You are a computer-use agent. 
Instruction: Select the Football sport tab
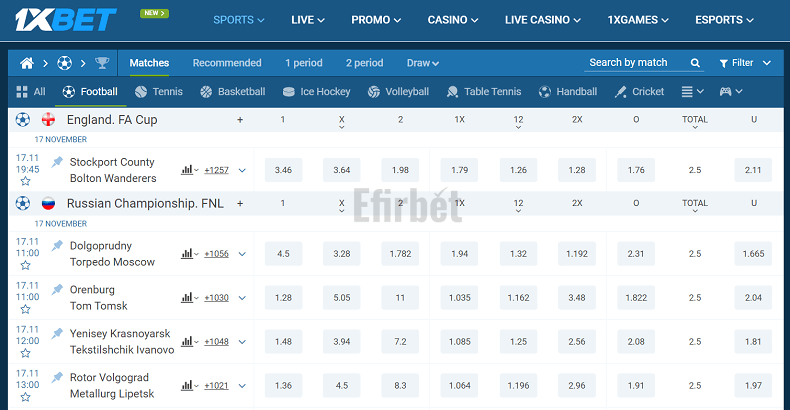tap(90, 92)
